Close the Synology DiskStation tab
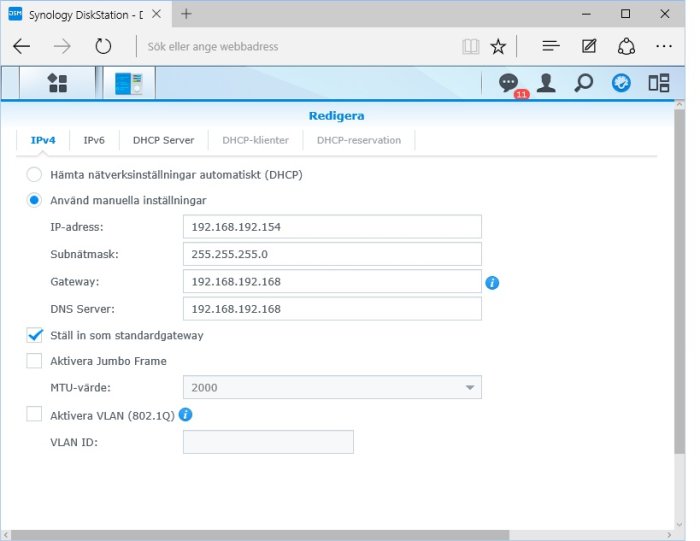700x541 pixels. point(156,14)
